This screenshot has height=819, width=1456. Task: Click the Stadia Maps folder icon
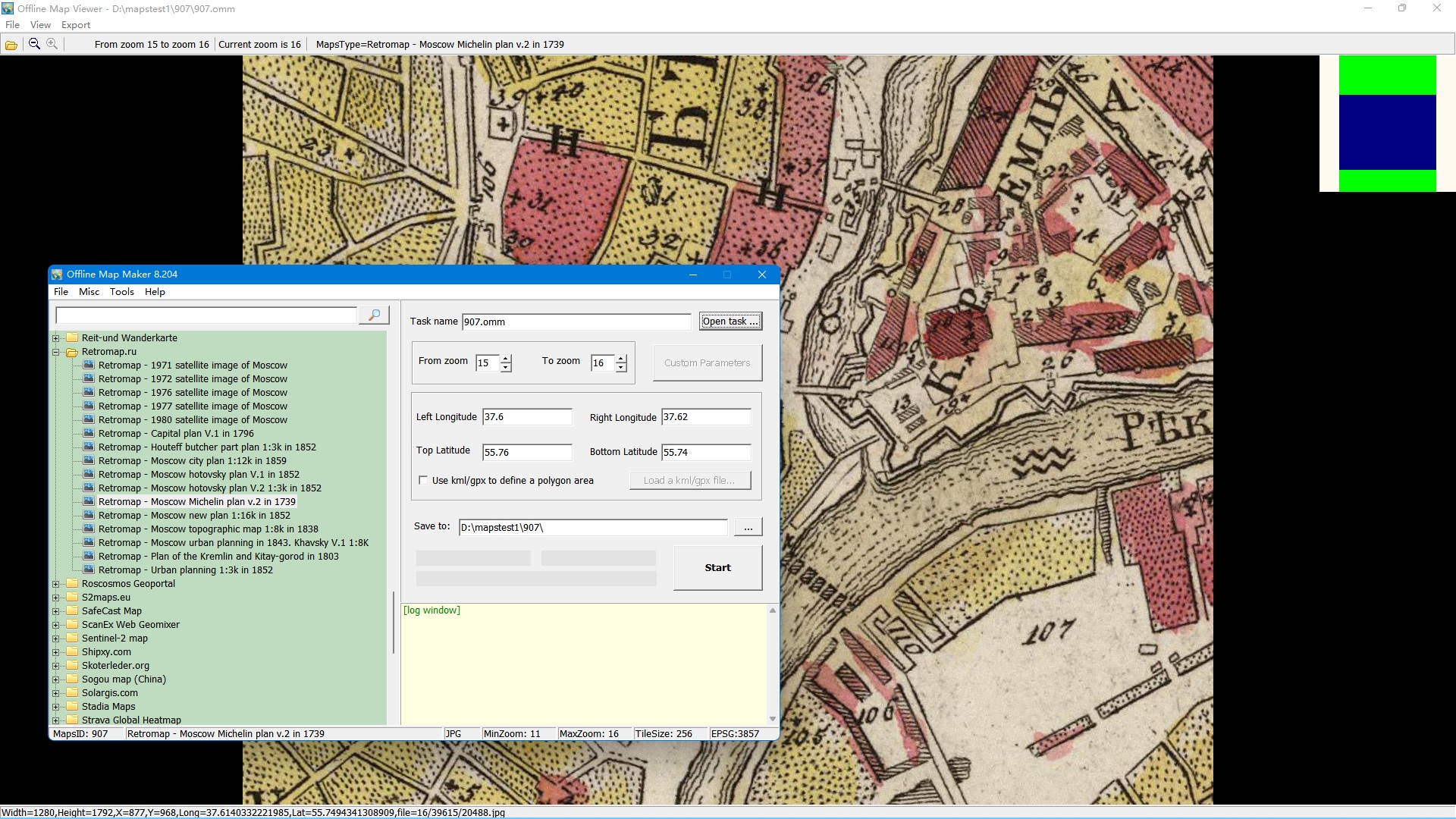coord(72,706)
